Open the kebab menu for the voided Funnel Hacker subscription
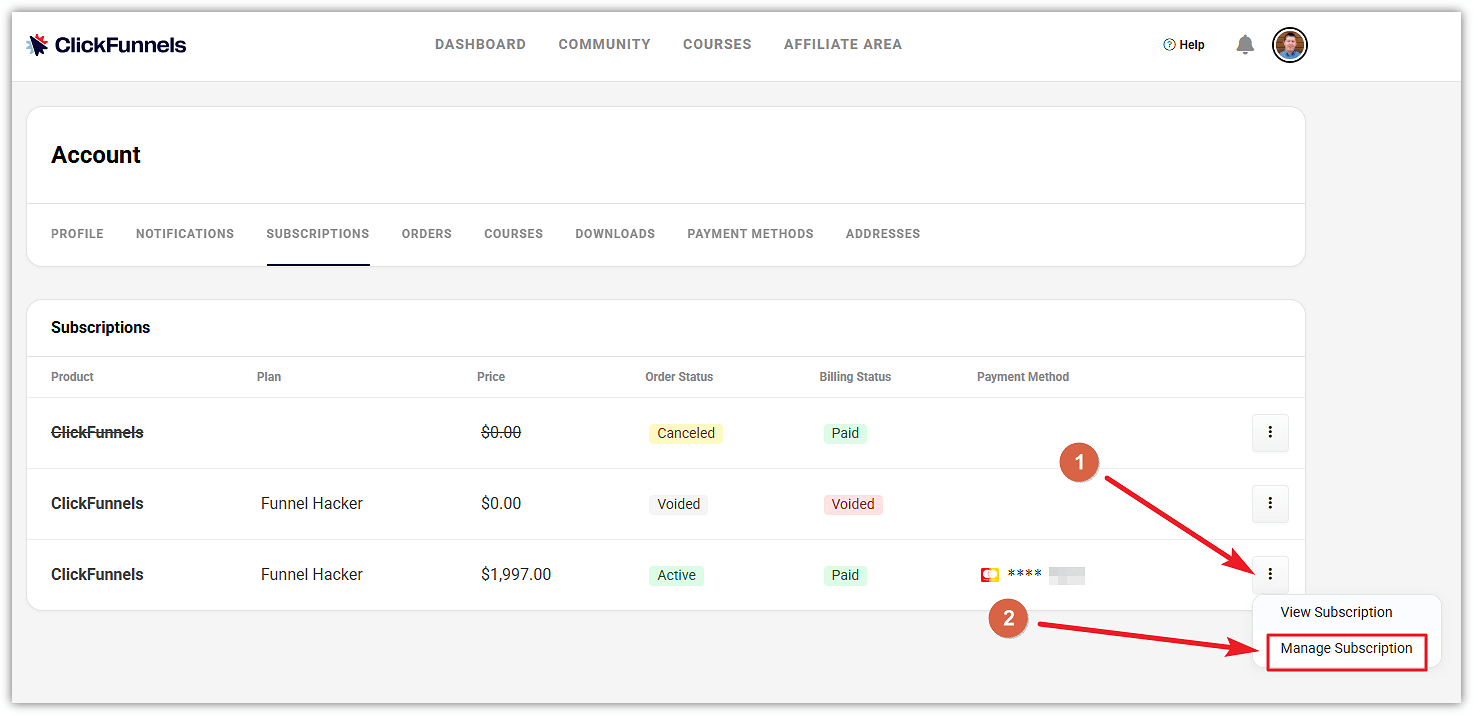The height and width of the screenshot is (716, 1474). [x=1270, y=504]
